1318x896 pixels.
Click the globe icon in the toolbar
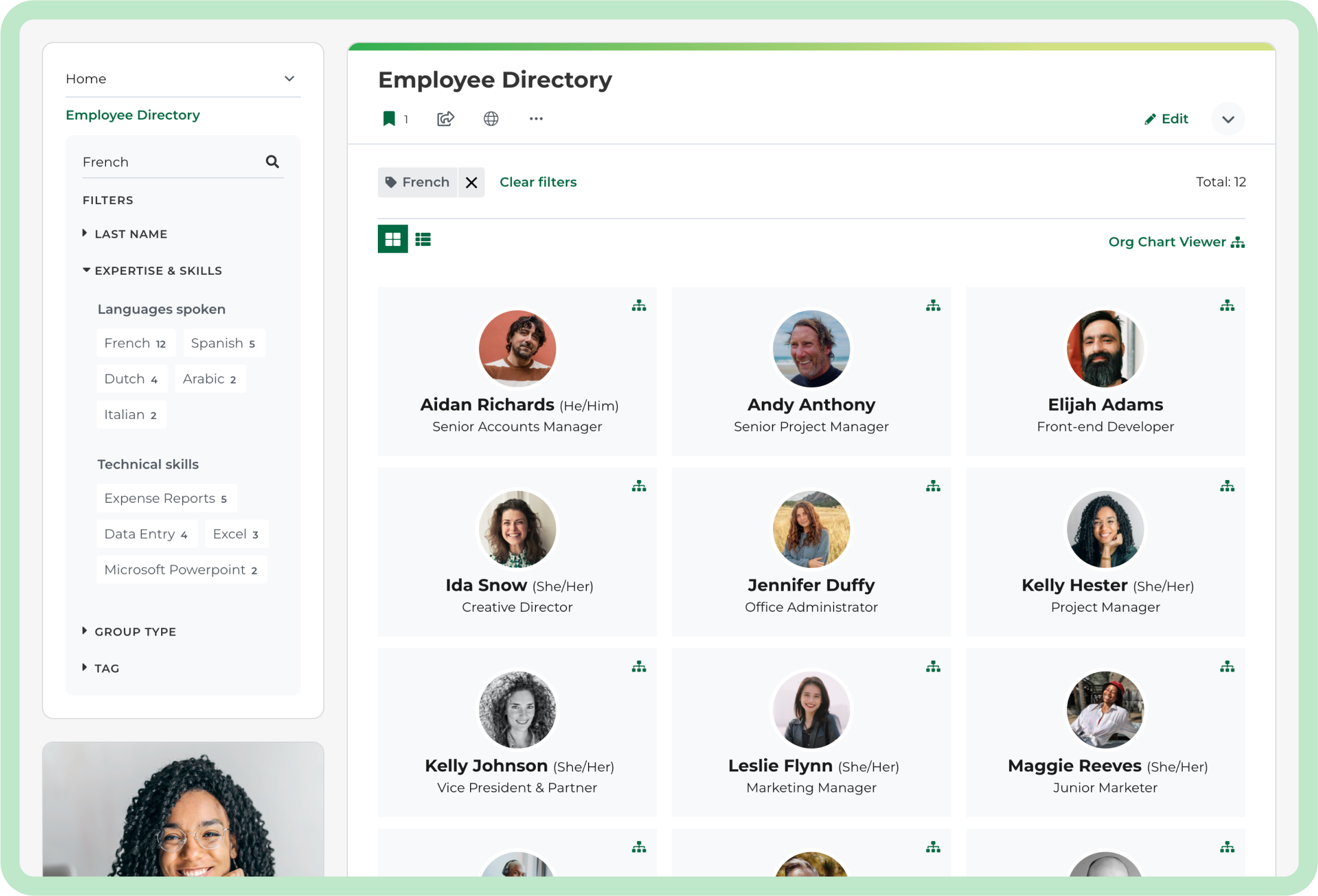pyautogui.click(x=491, y=119)
